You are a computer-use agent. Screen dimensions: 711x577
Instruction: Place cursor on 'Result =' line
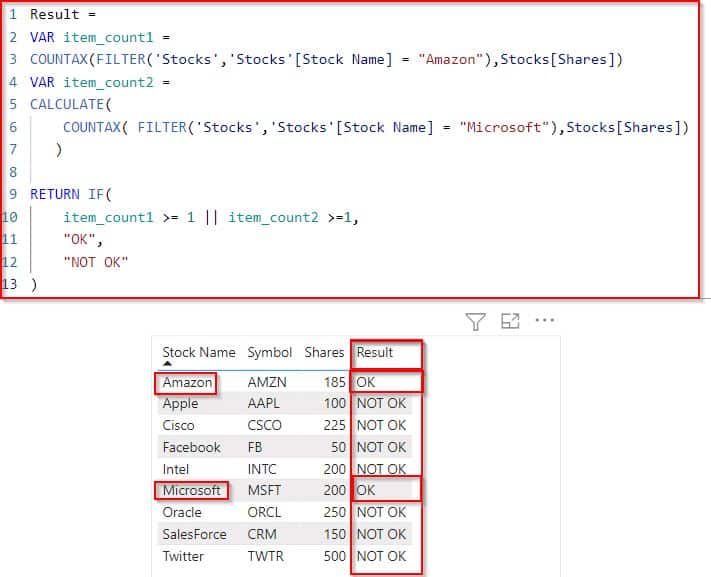click(63, 15)
